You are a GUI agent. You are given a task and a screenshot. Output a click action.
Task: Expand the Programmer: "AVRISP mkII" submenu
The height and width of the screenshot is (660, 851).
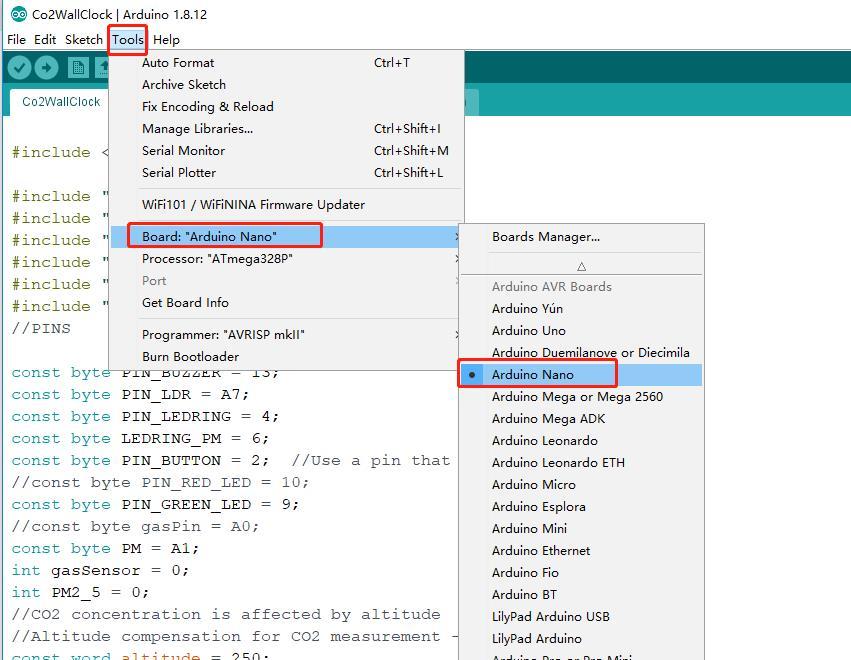pyautogui.click(x=287, y=334)
